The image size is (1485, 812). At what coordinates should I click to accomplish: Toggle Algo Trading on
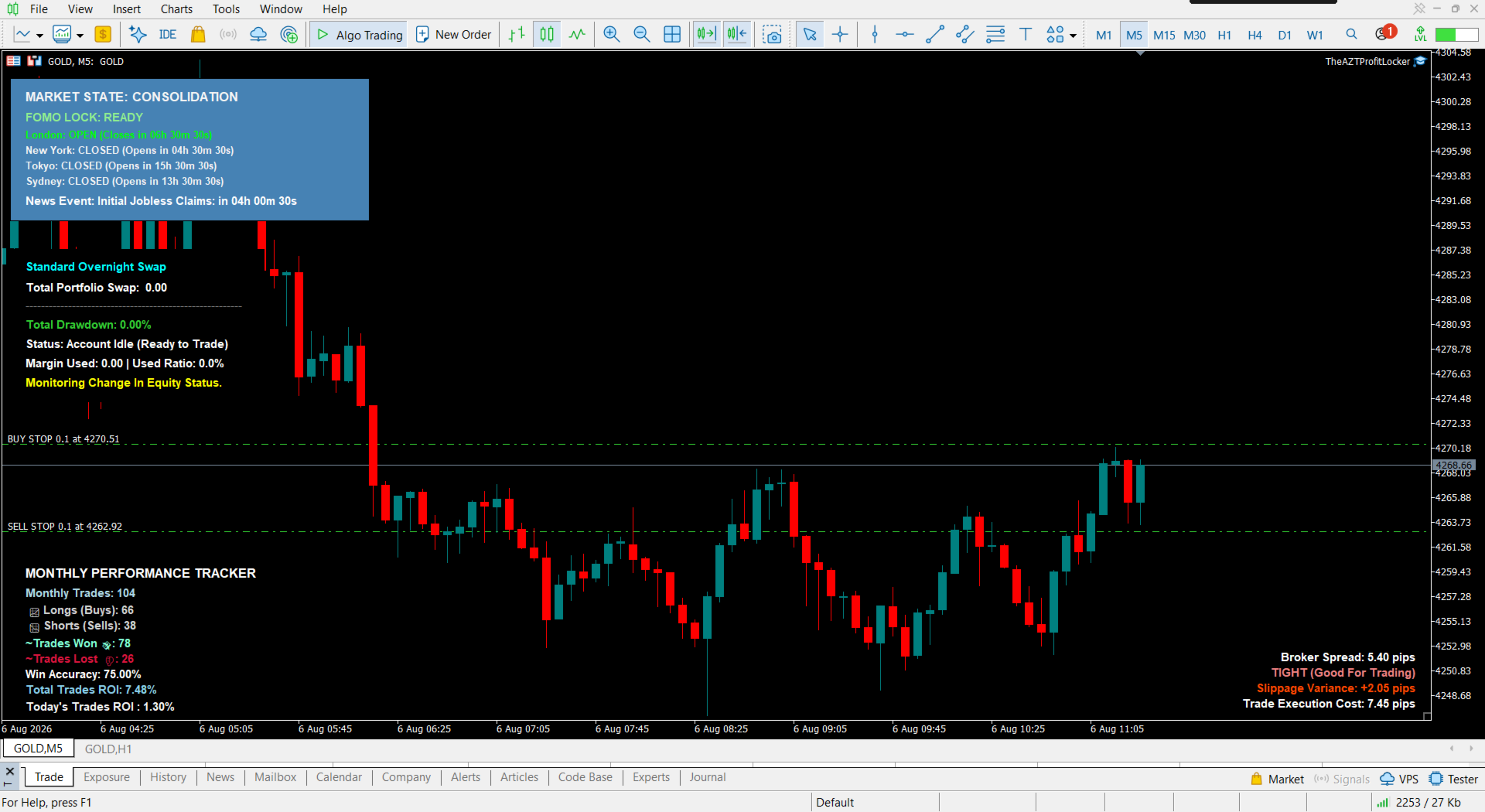[359, 35]
